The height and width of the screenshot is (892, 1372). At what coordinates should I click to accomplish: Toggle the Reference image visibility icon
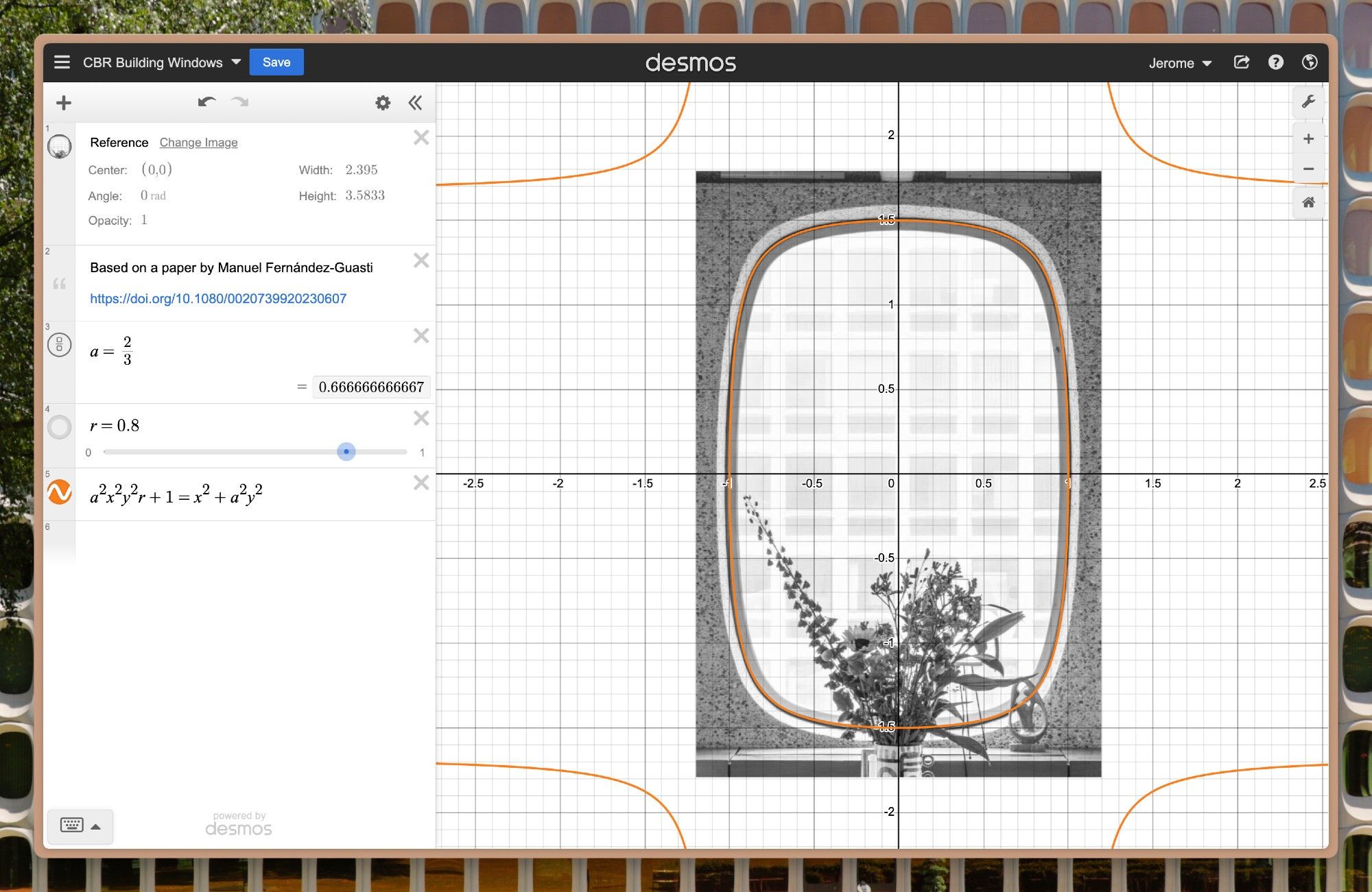click(x=60, y=146)
